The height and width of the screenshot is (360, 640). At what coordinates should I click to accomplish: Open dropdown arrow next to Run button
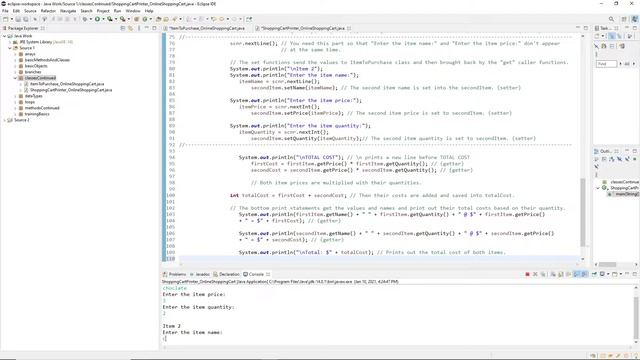(103, 19)
